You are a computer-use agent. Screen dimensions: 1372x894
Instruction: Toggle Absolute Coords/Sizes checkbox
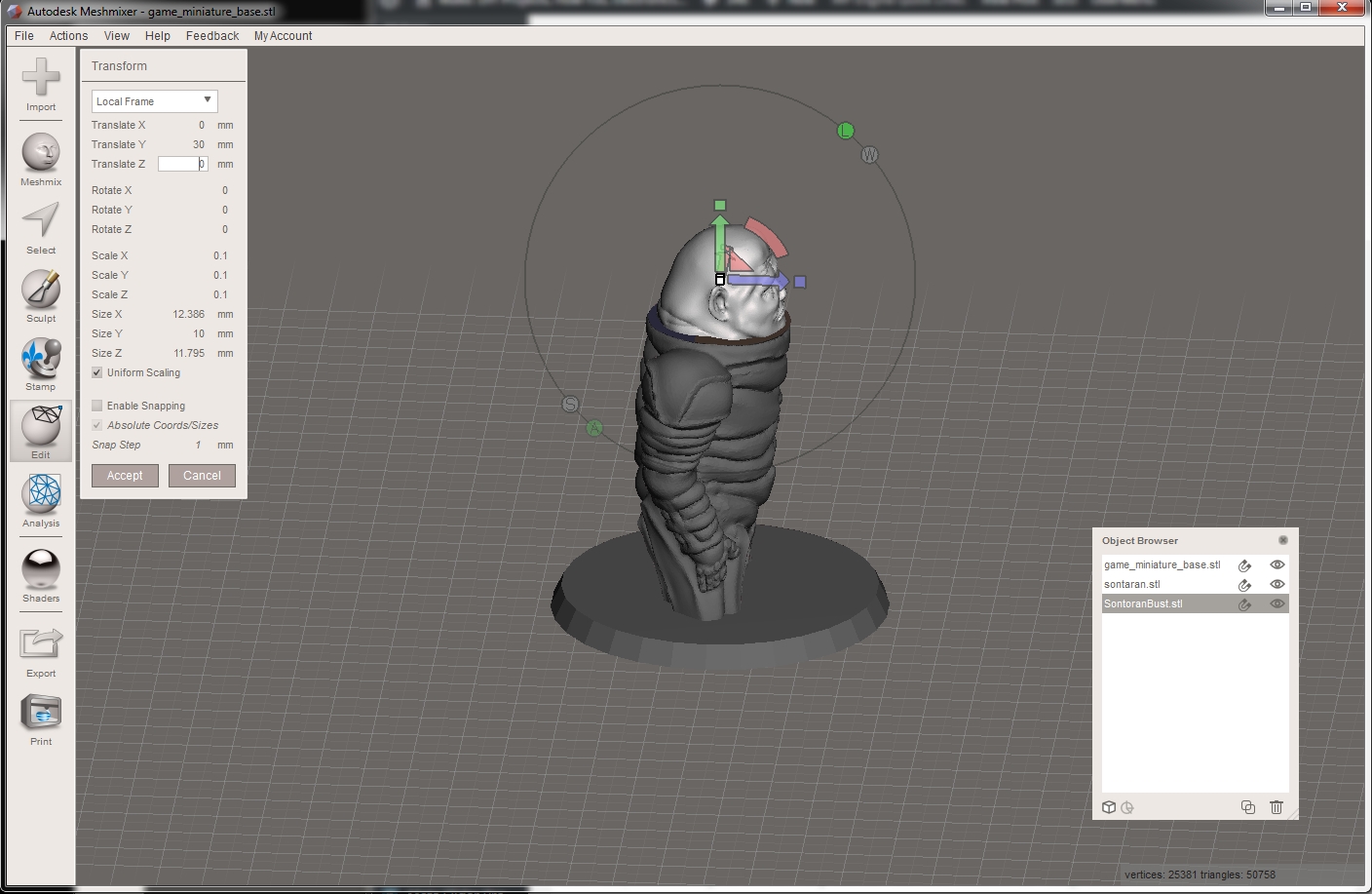[97, 425]
